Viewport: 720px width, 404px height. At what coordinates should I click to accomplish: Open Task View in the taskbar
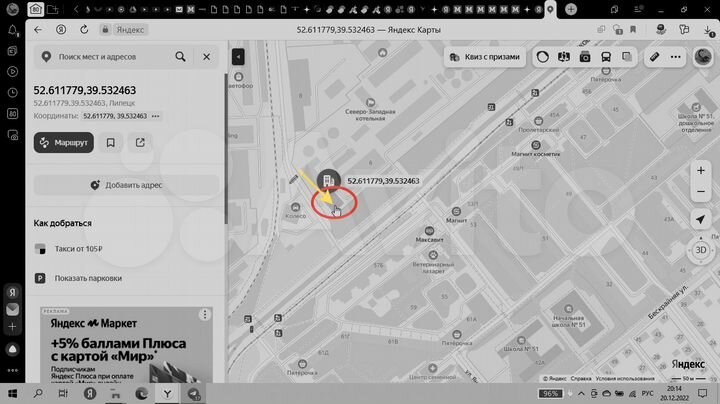tap(63, 394)
